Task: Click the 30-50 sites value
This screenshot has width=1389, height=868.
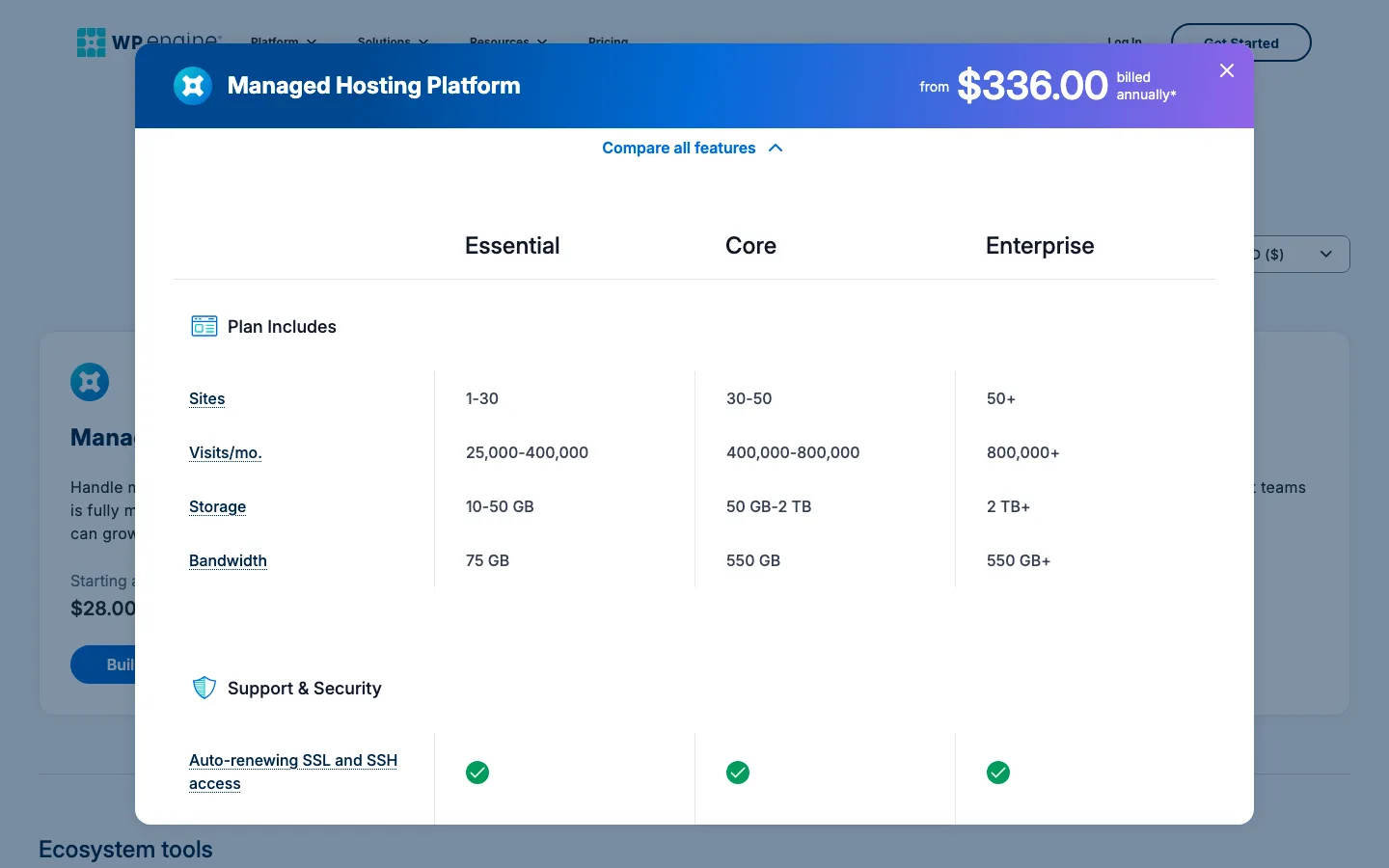Action: pyautogui.click(x=749, y=398)
